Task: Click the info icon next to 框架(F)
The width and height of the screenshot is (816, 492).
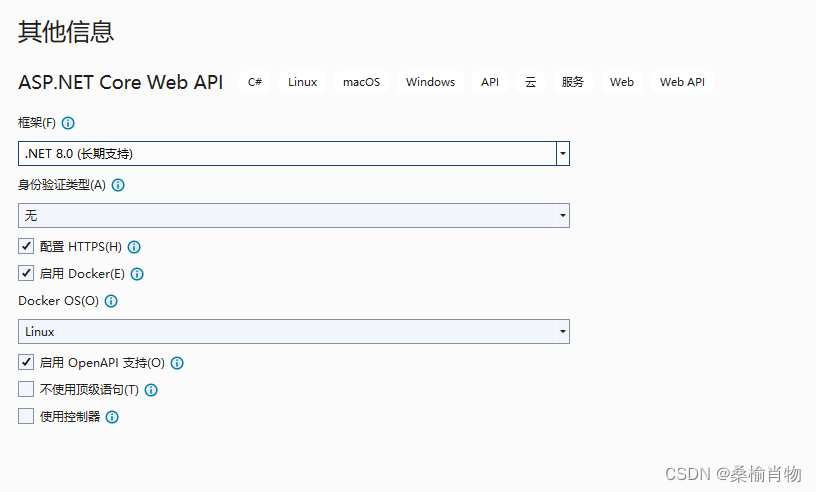Action: tap(68, 123)
